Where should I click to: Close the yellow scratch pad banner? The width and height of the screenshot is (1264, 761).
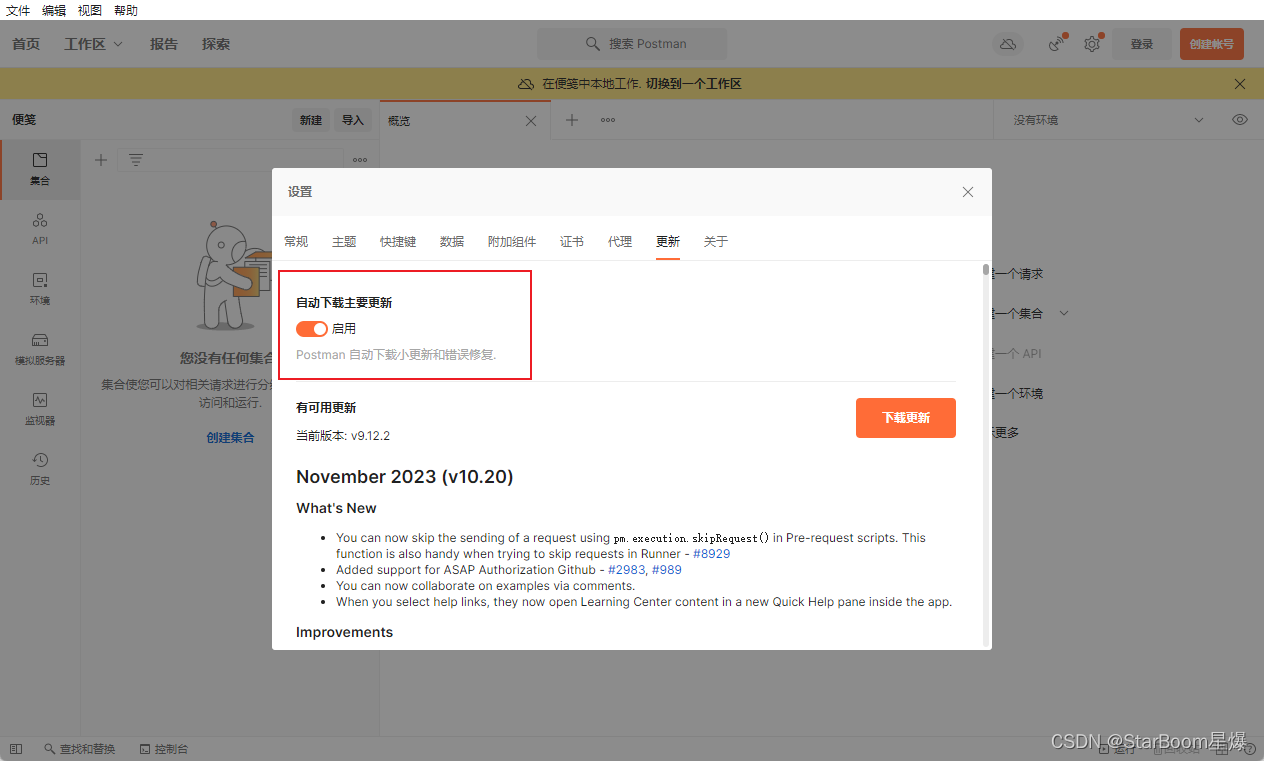click(x=1240, y=84)
